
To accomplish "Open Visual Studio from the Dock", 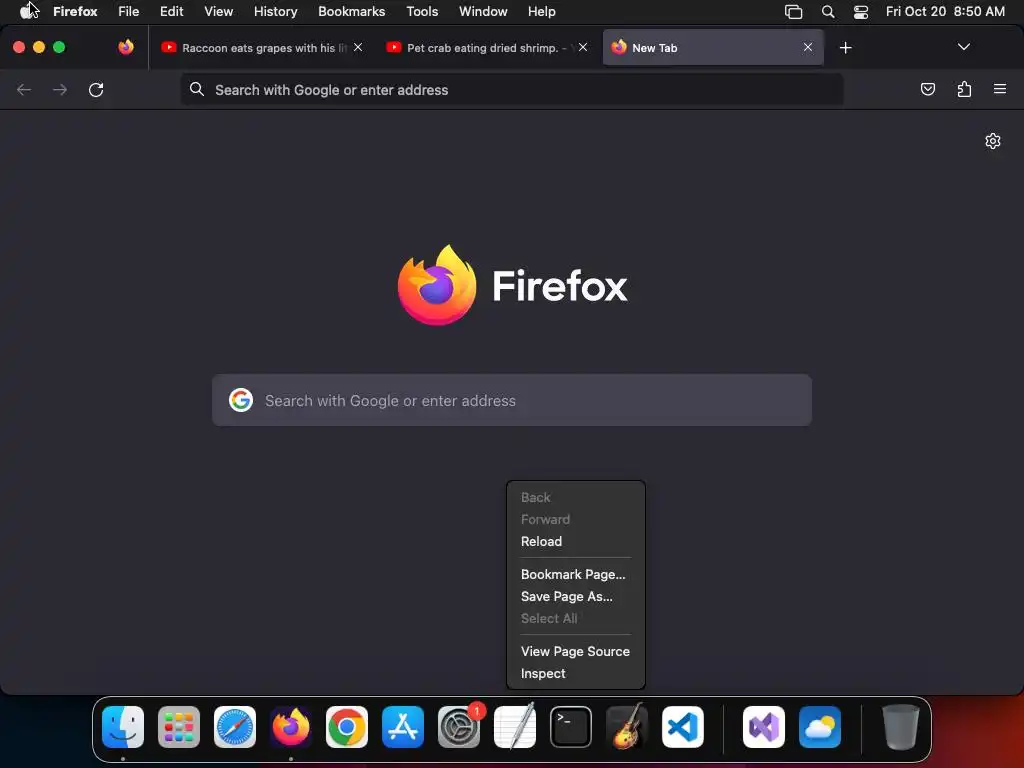I will 764,727.
